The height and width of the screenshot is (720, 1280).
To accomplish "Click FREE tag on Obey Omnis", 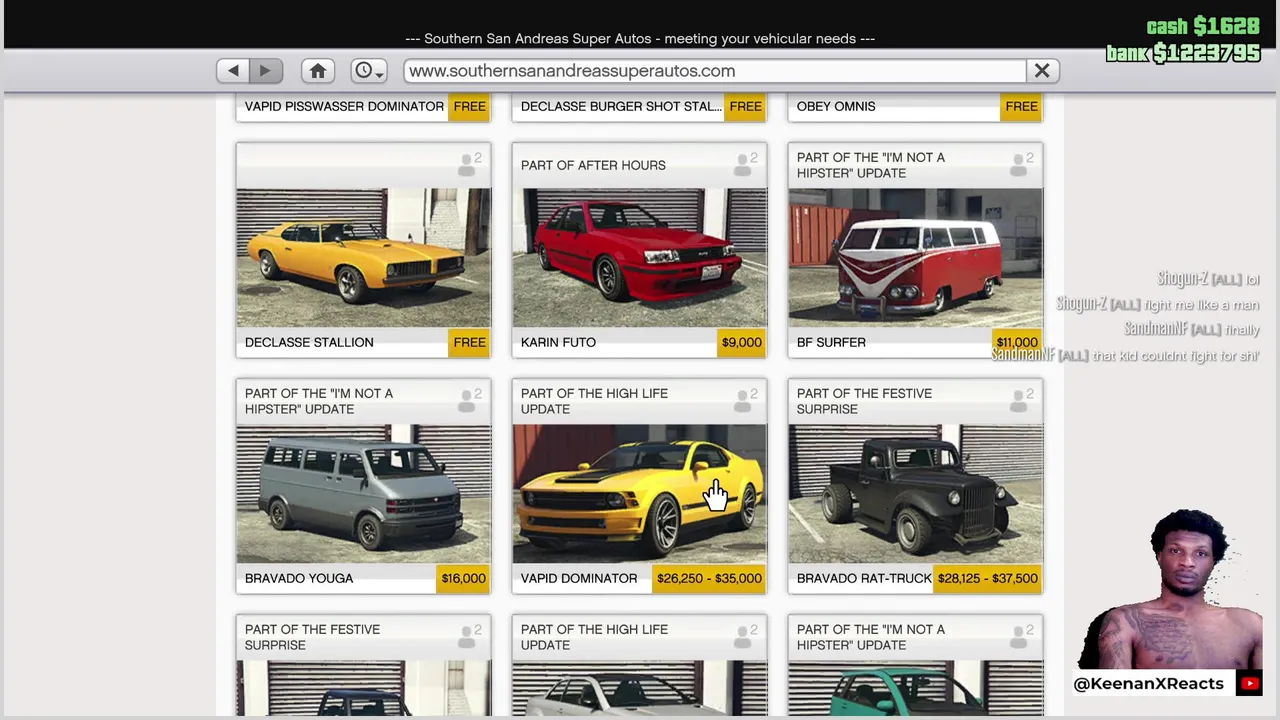I will pyautogui.click(x=1021, y=106).
